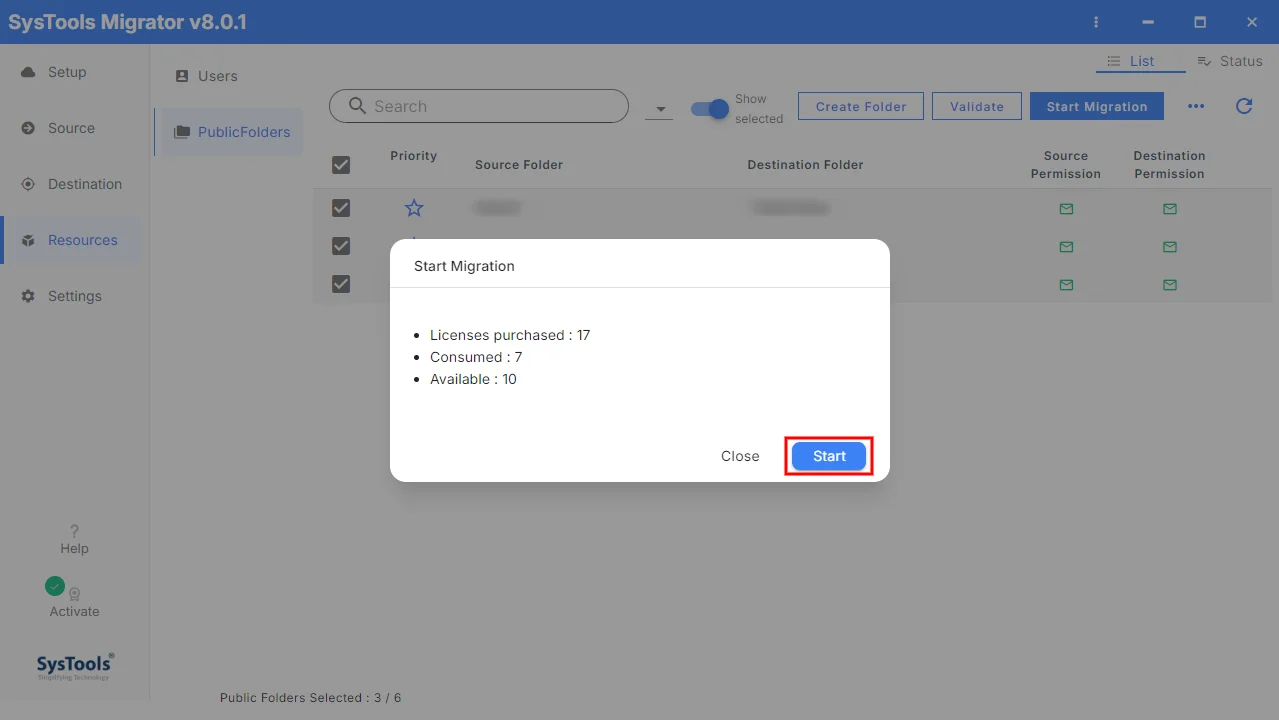Click the SysTools logo
The width and height of the screenshot is (1279, 720).
click(75, 666)
